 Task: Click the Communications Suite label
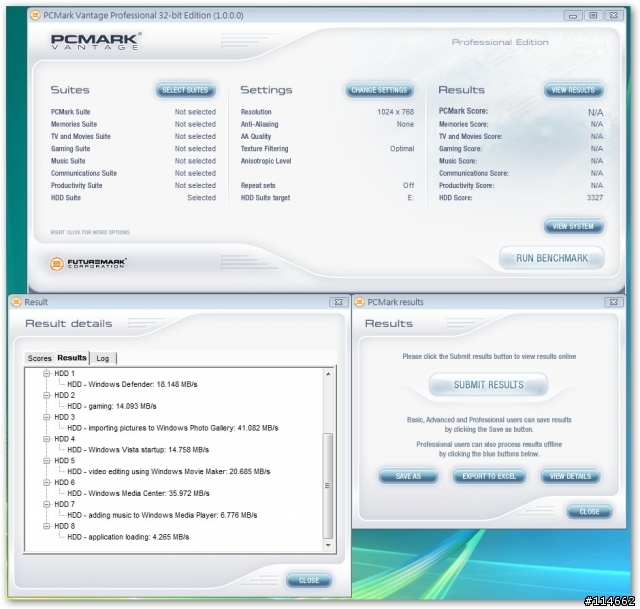[84, 173]
